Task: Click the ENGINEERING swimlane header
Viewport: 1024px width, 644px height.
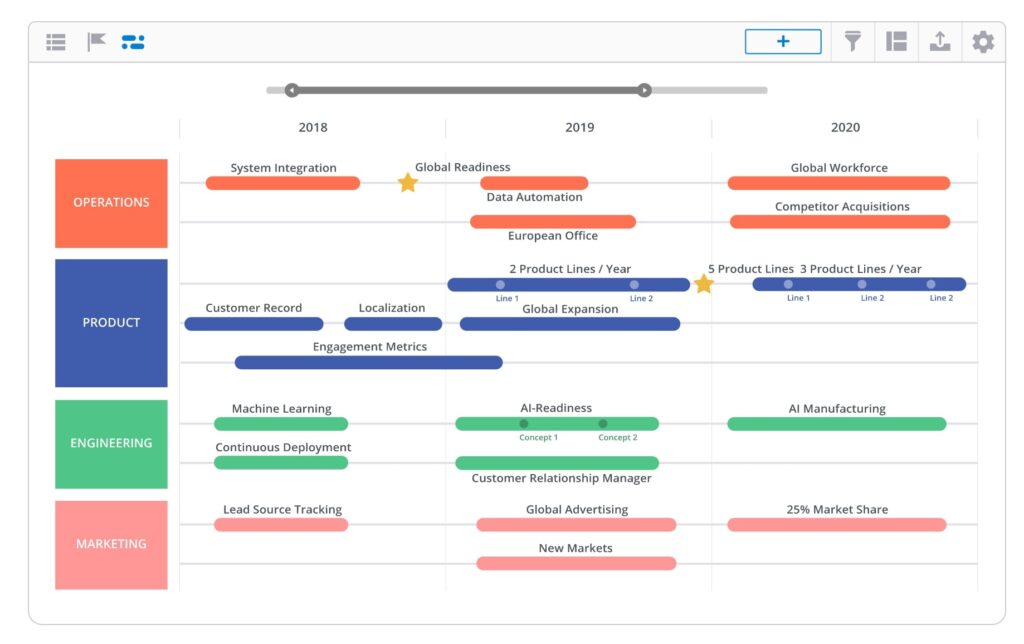Action: [x=111, y=443]
